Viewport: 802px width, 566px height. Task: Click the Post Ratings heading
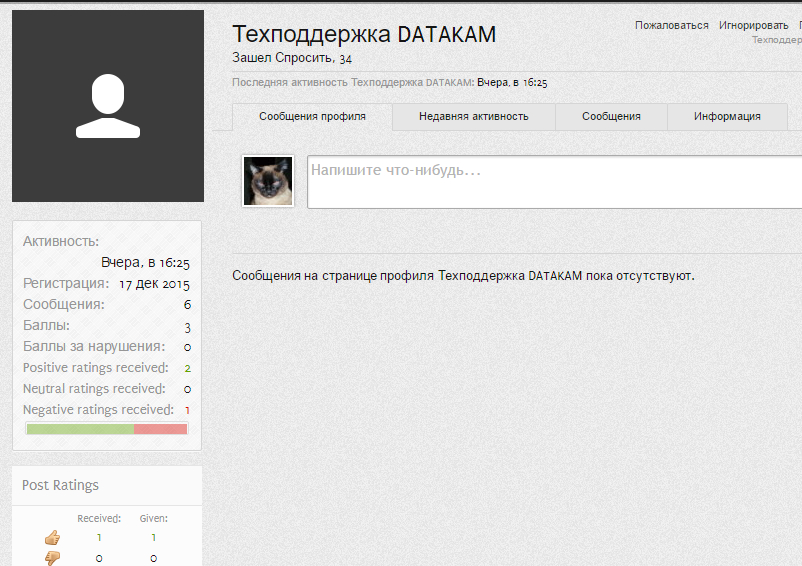click(60, 485)
